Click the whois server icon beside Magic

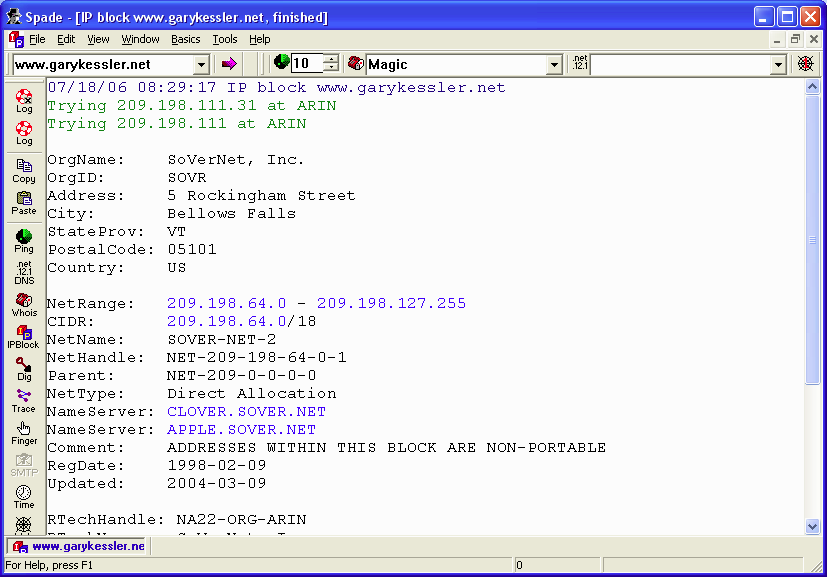pyautogui.click(x=356, y=63)
